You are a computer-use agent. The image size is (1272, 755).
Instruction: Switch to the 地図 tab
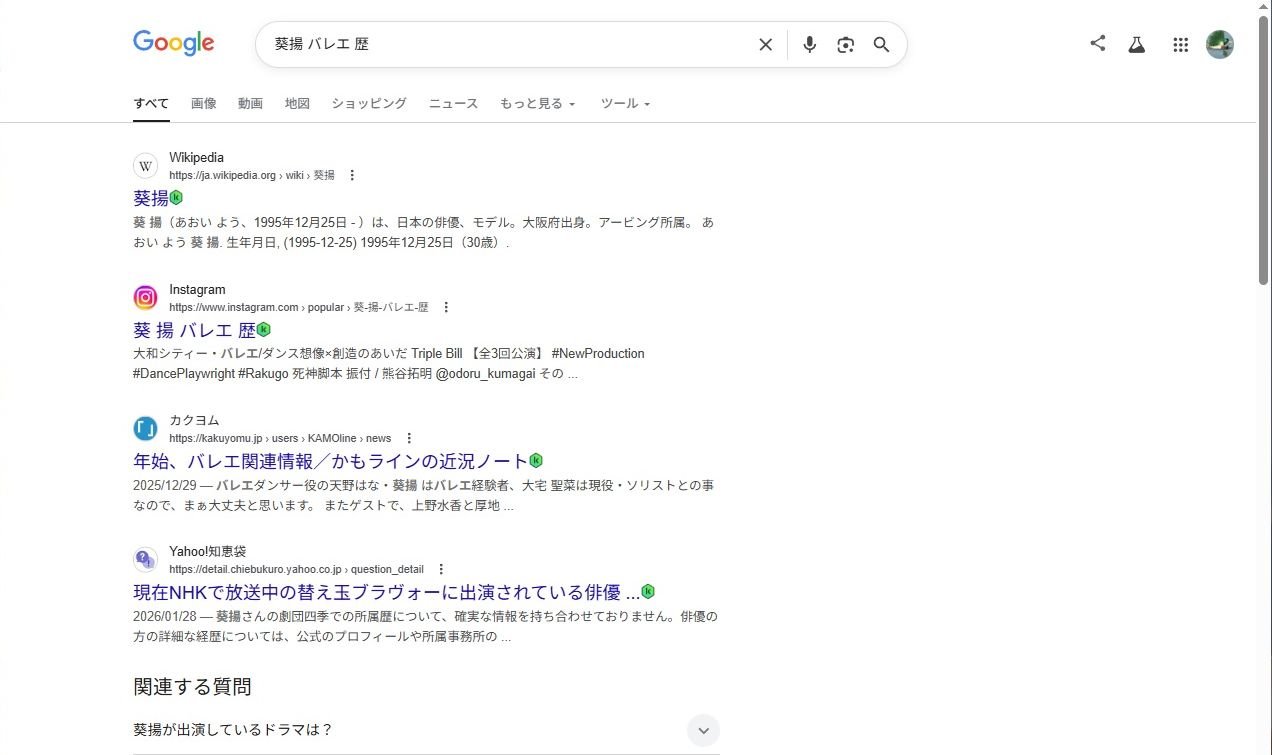pos(297,103)
